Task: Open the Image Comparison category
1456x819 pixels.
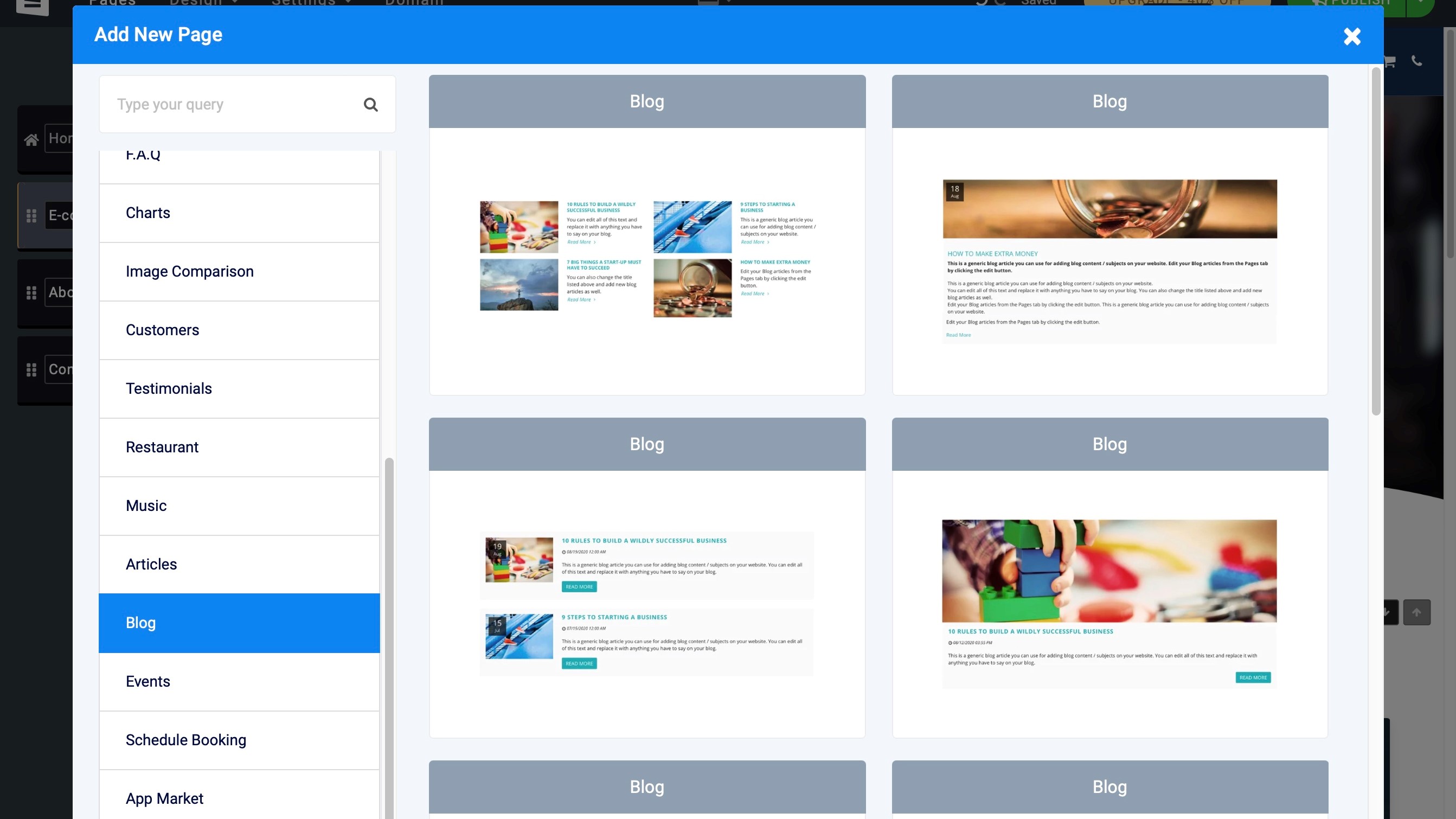Action: pos(239,272)
